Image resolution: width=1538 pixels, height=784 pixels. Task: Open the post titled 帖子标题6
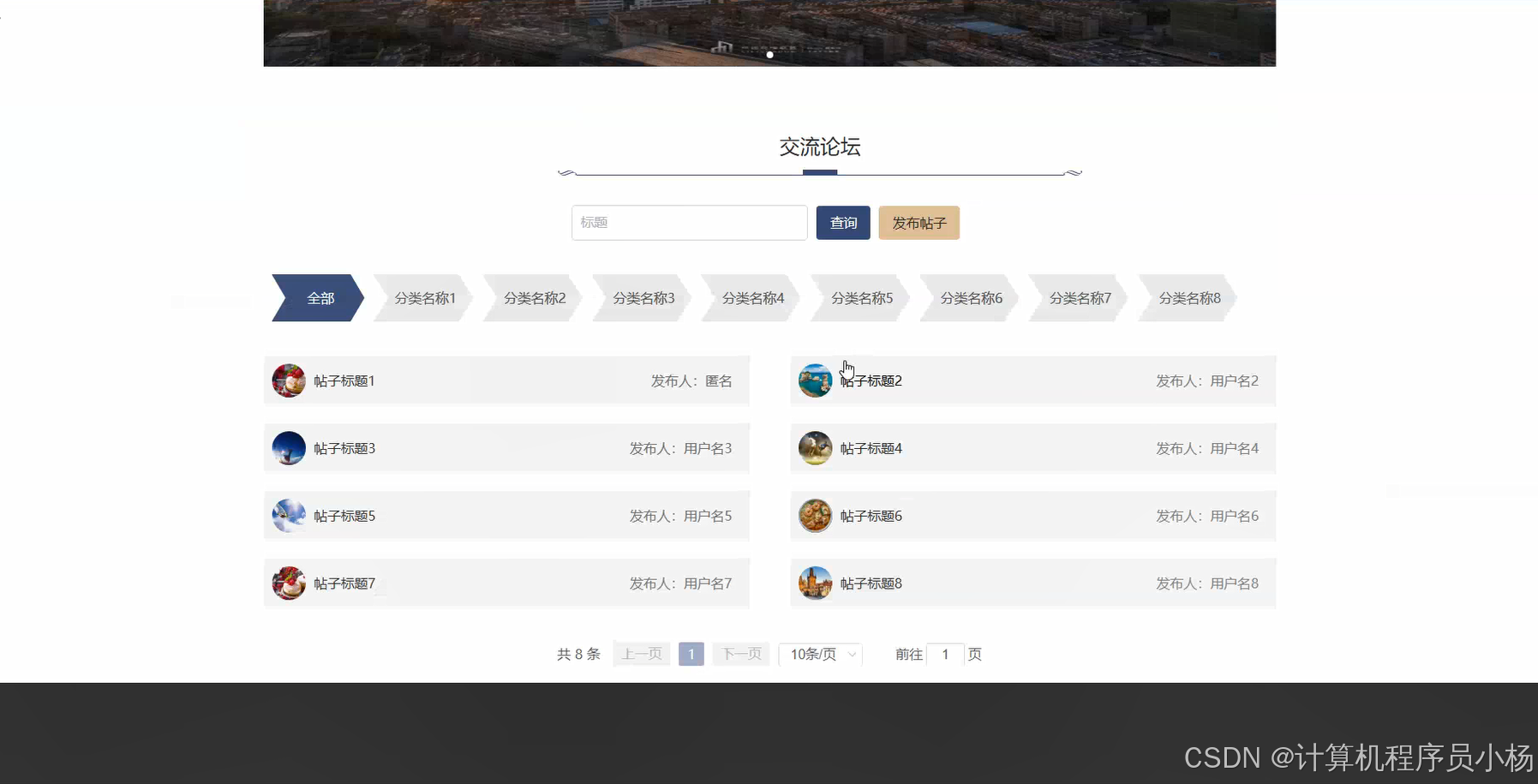click(x=871, y=517)
